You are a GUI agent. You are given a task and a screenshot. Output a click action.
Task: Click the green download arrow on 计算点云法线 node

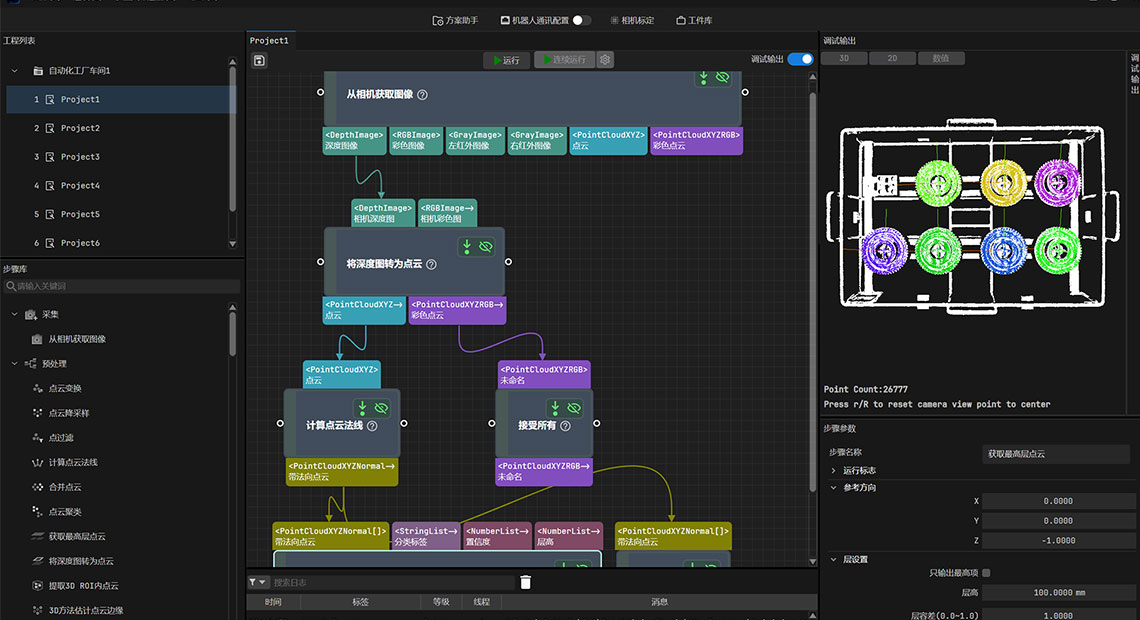point(362,408)
